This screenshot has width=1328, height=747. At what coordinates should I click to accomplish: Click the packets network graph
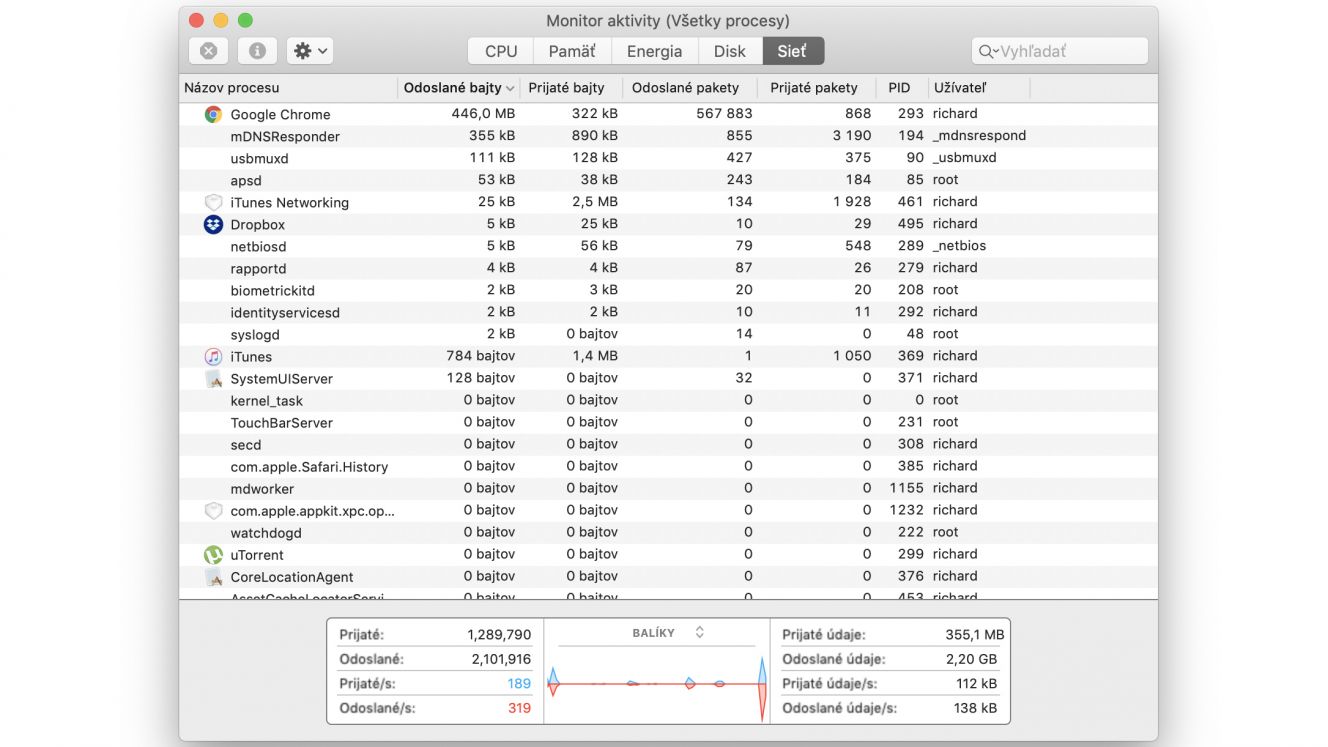tap(657, 684)
